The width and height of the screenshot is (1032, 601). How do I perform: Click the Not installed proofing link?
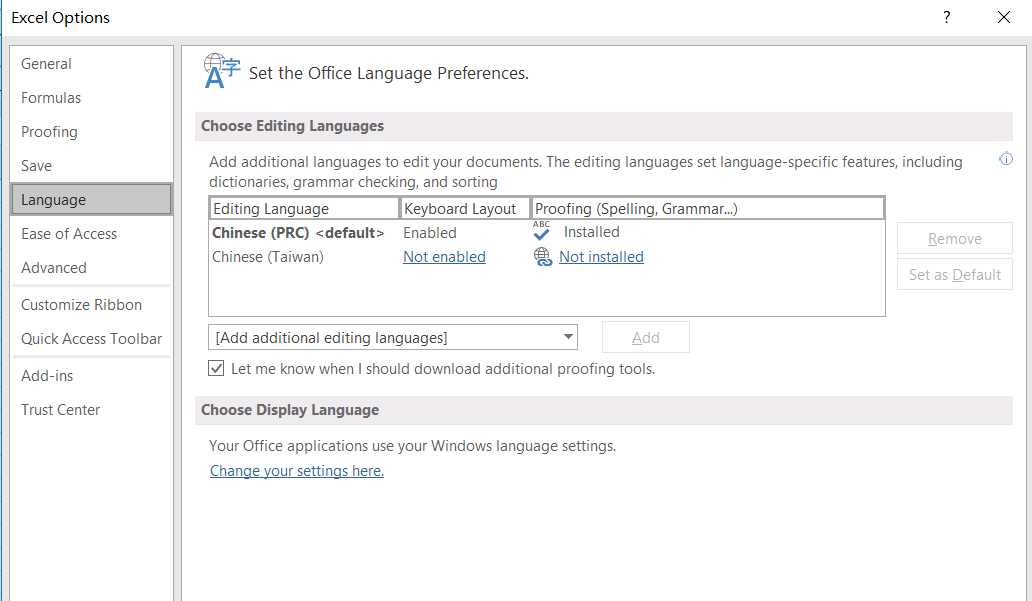[x=601, y=257]
